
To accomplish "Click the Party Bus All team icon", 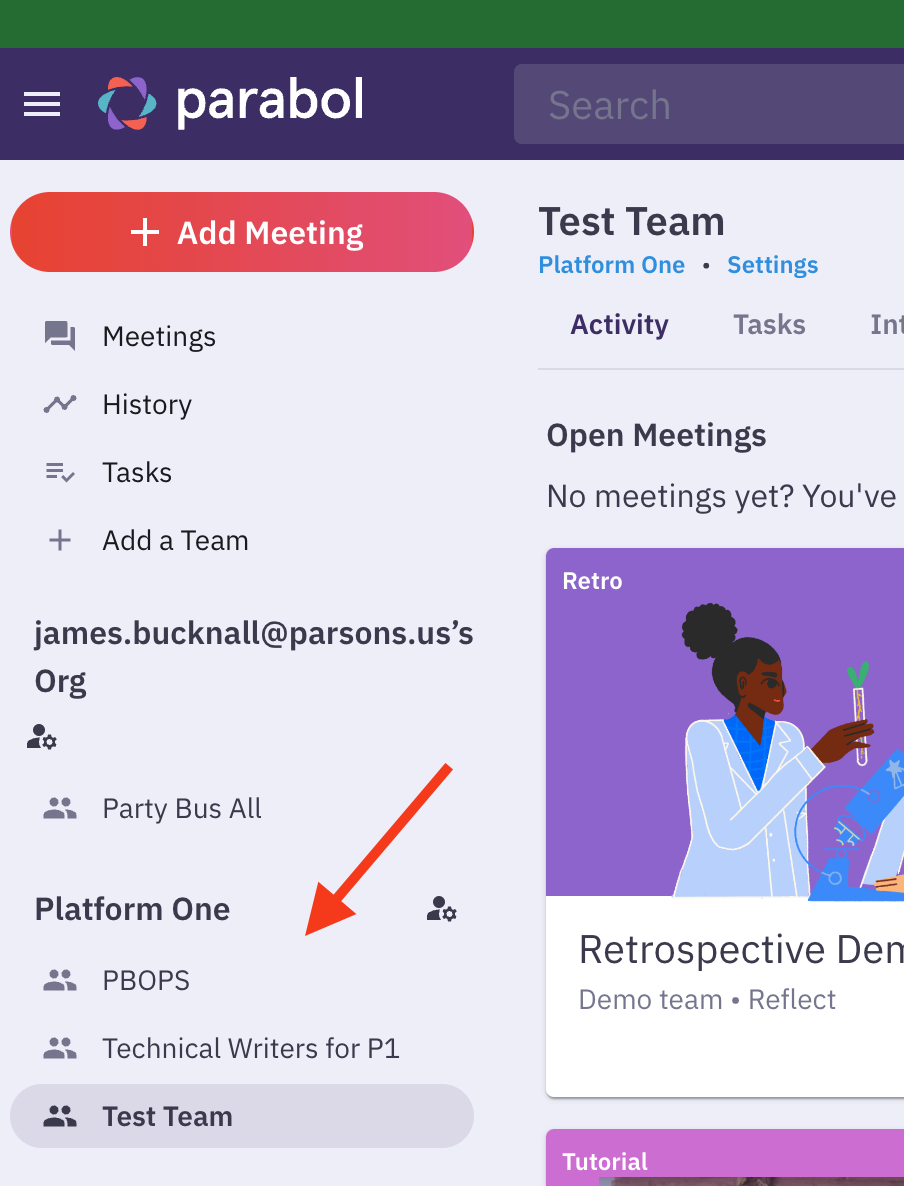I will pos(60,808).
